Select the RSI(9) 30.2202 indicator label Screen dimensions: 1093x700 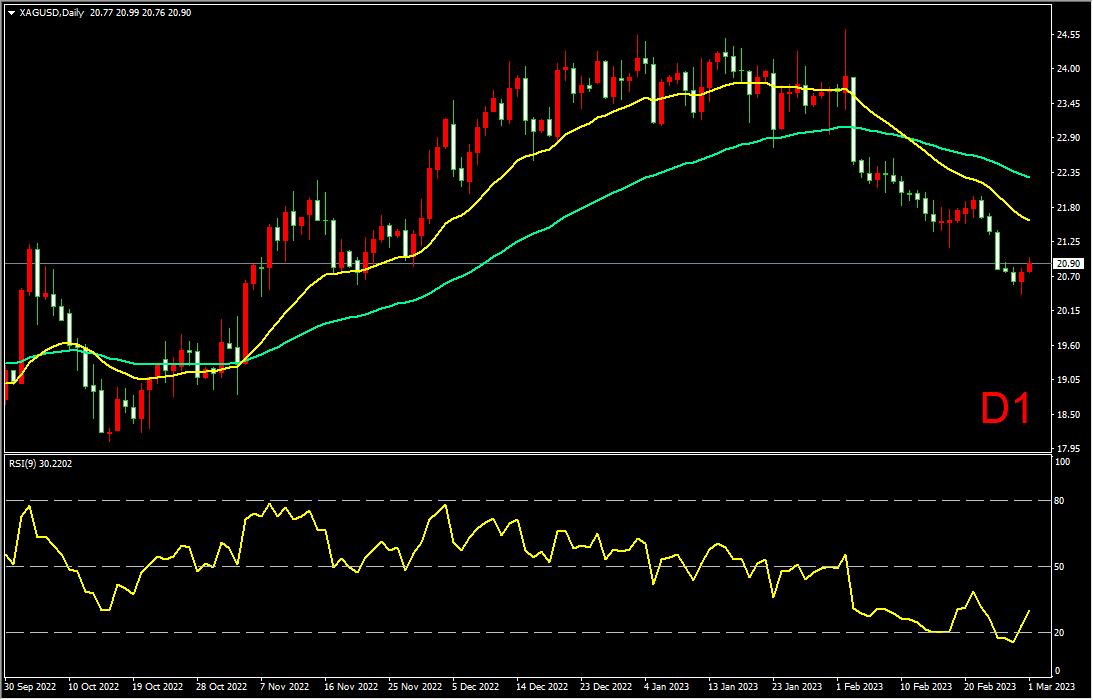(x=40, y=463)
